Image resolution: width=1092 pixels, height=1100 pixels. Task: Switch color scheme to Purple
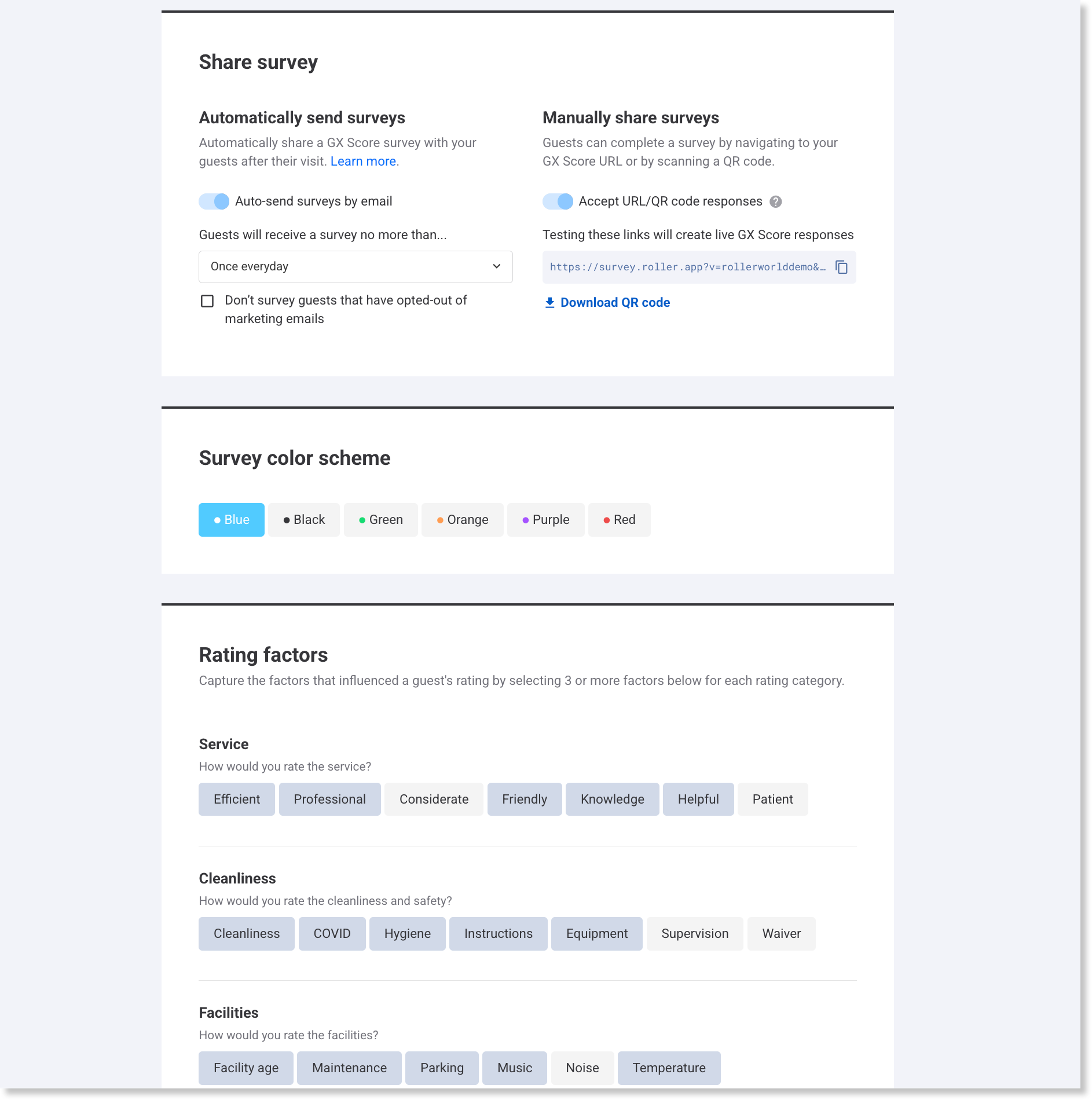[x=545, y=520]
